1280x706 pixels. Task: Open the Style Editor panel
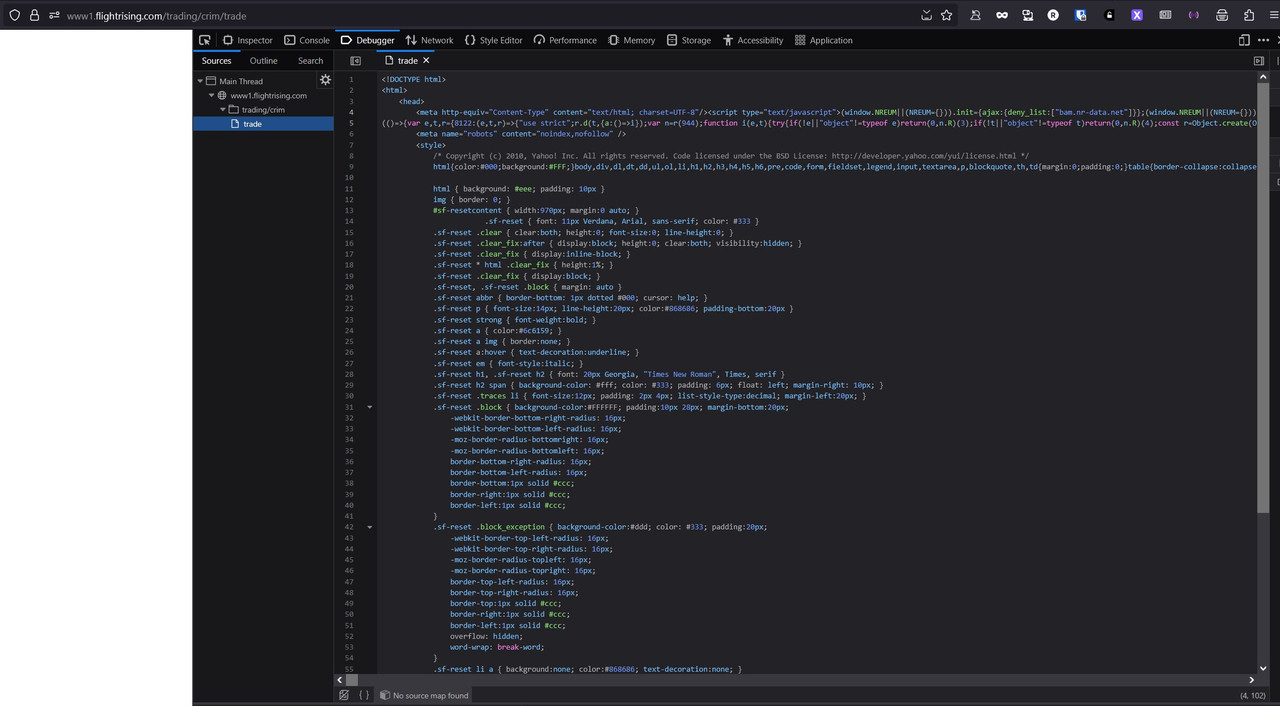coord(493,40)
